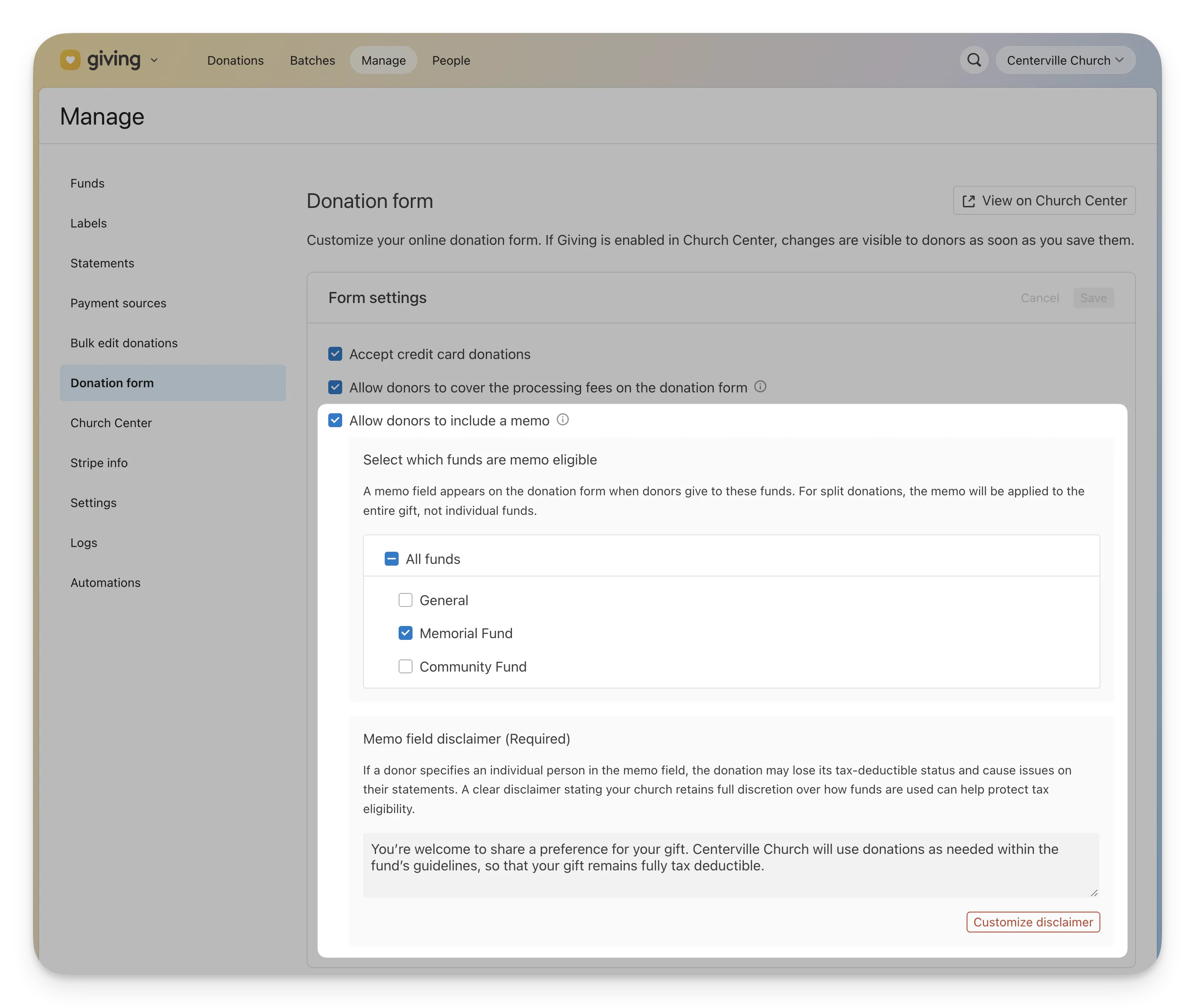The image size is (1195, 1008).
Task: Clear the All funds indeterminate checkbox
Action: coord(392,559)
